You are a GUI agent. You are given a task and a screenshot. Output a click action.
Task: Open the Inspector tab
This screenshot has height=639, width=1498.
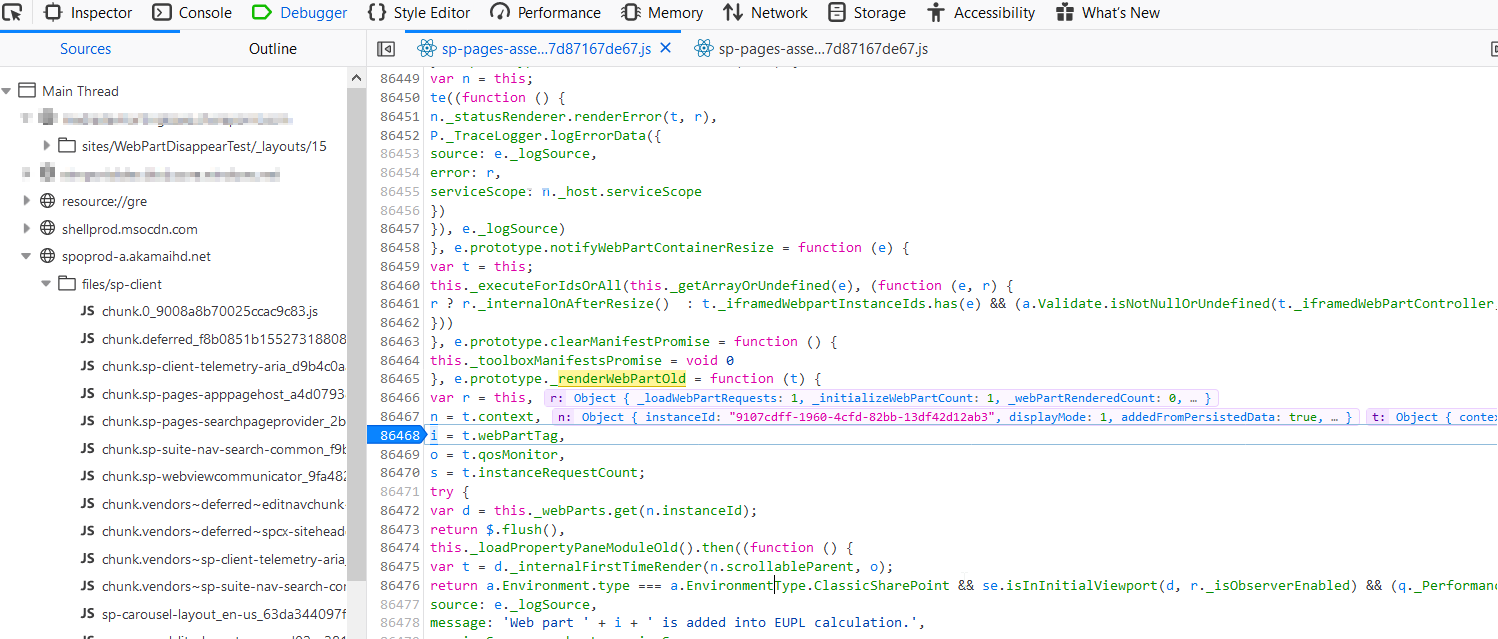[87, 13]
